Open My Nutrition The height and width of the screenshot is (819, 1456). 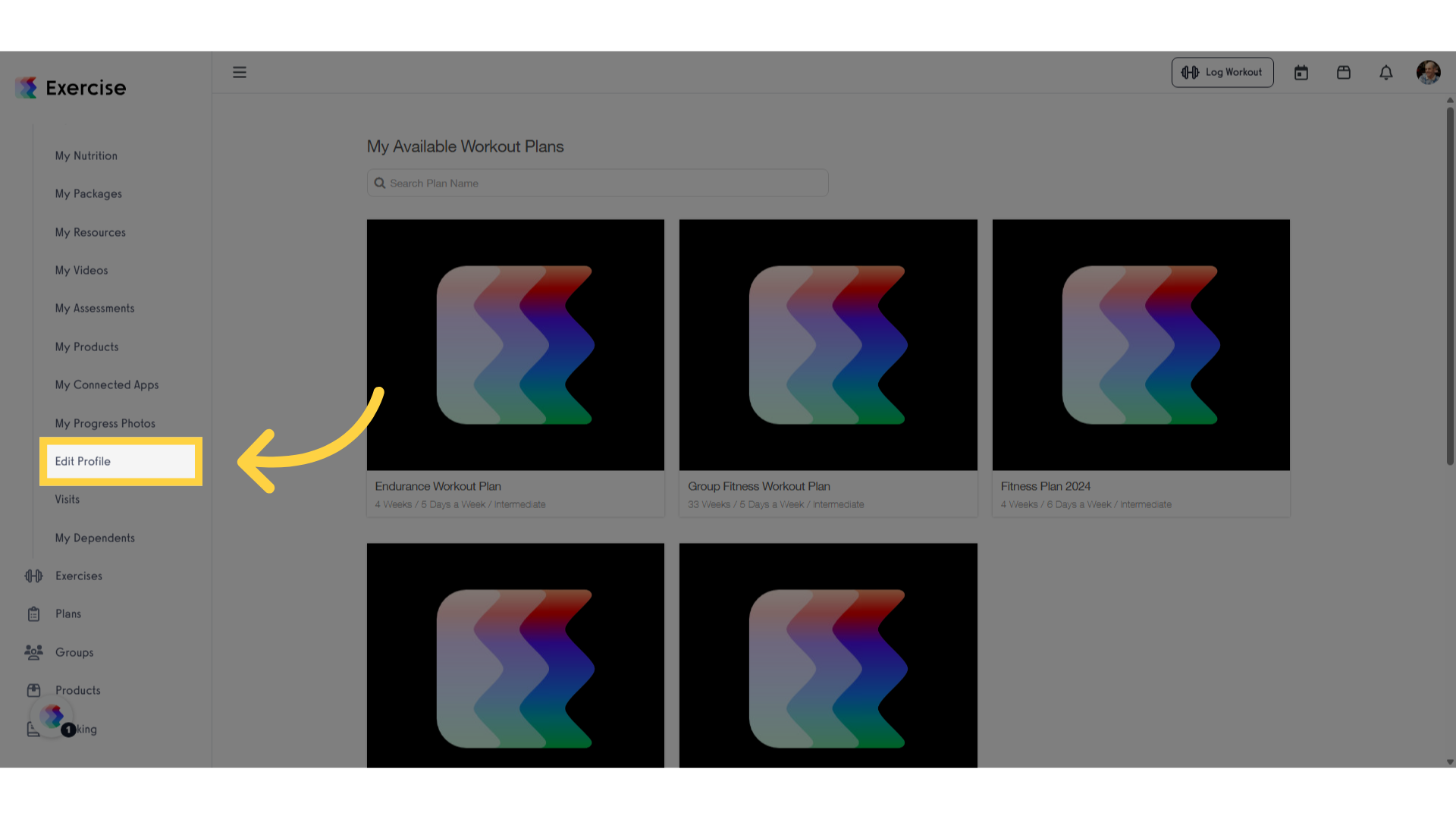(x=86, y=156)
